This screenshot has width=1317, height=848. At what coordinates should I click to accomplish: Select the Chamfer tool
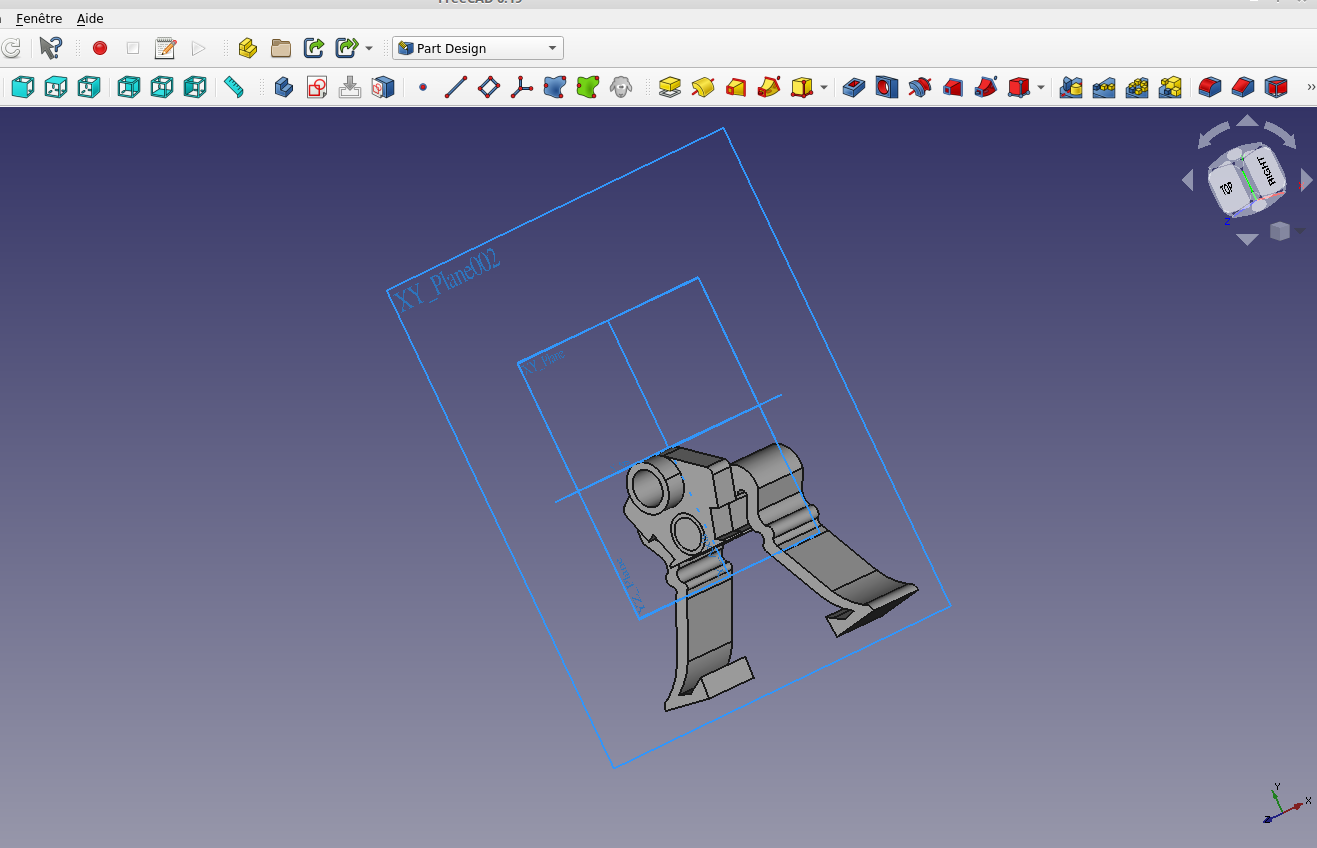click(1243, 88)
